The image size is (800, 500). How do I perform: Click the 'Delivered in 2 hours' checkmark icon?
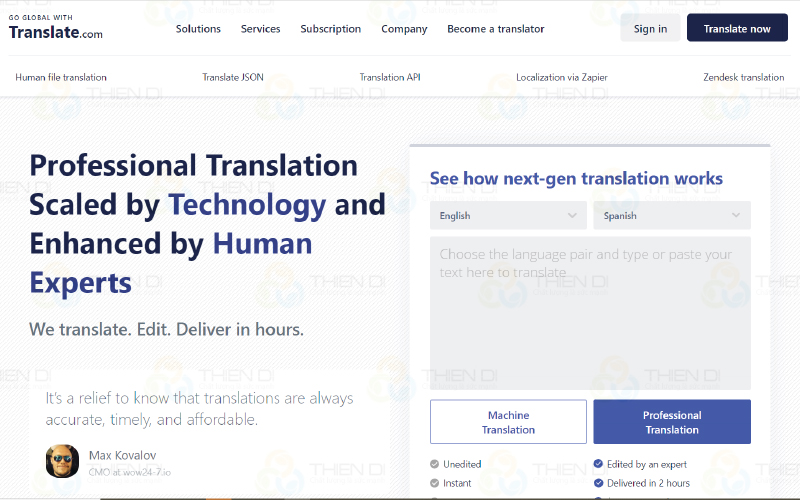click(x=598, y=483)
